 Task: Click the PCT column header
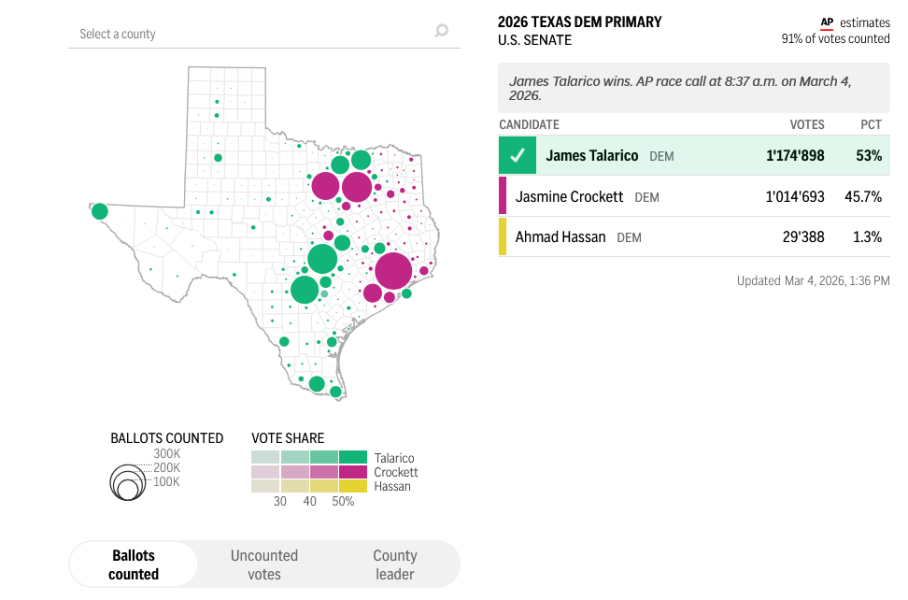pos(871,125)
